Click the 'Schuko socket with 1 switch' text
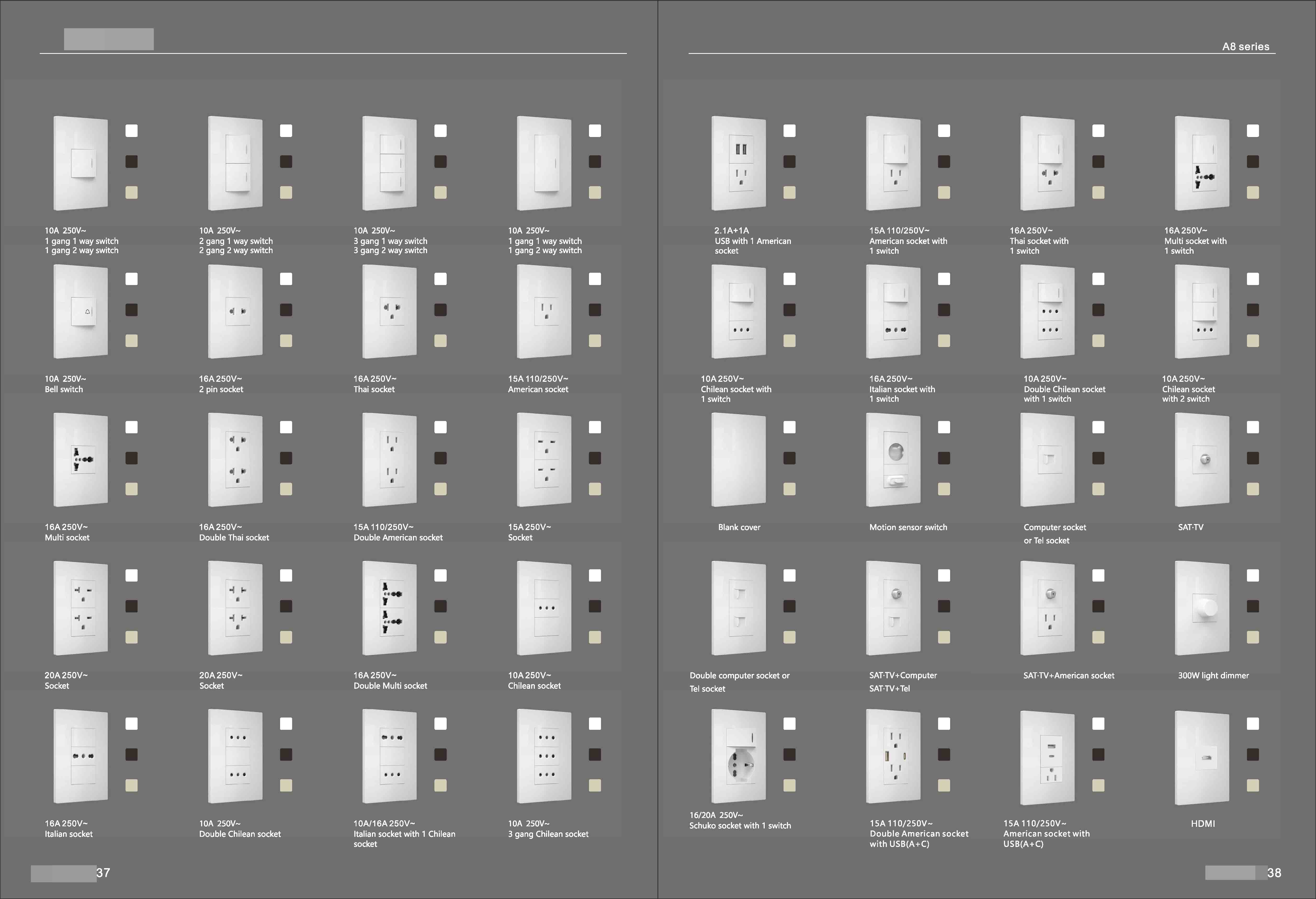This screenshot has width=1316, height=899. pyautogui.click(x=740, y=826)
